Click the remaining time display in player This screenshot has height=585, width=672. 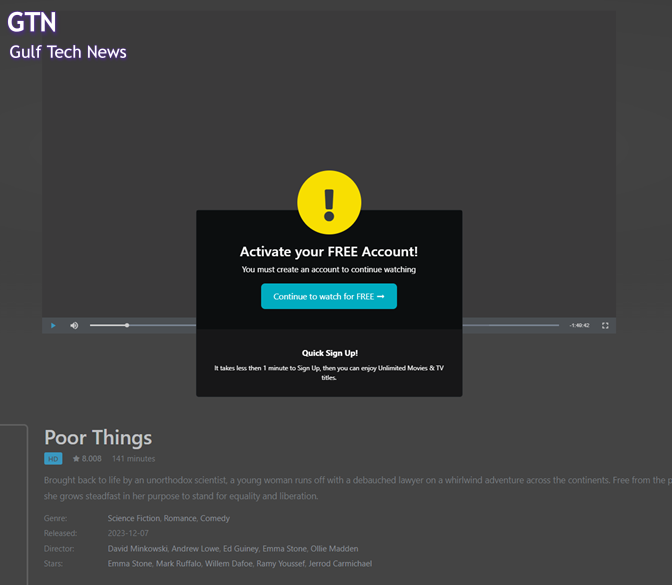pos(579,325)
